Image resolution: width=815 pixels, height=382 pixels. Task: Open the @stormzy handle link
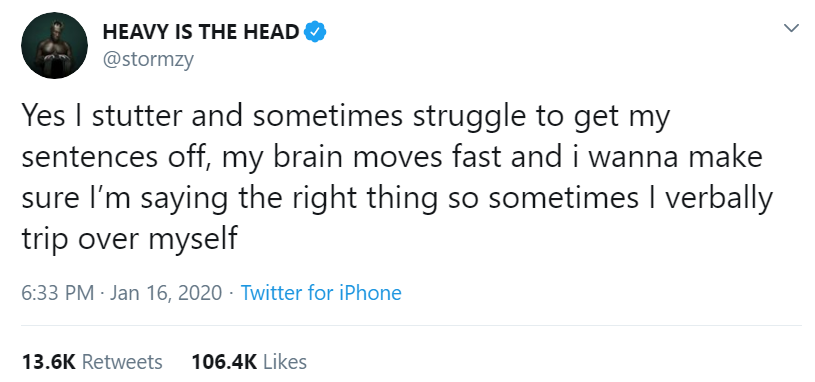(148, 59)
